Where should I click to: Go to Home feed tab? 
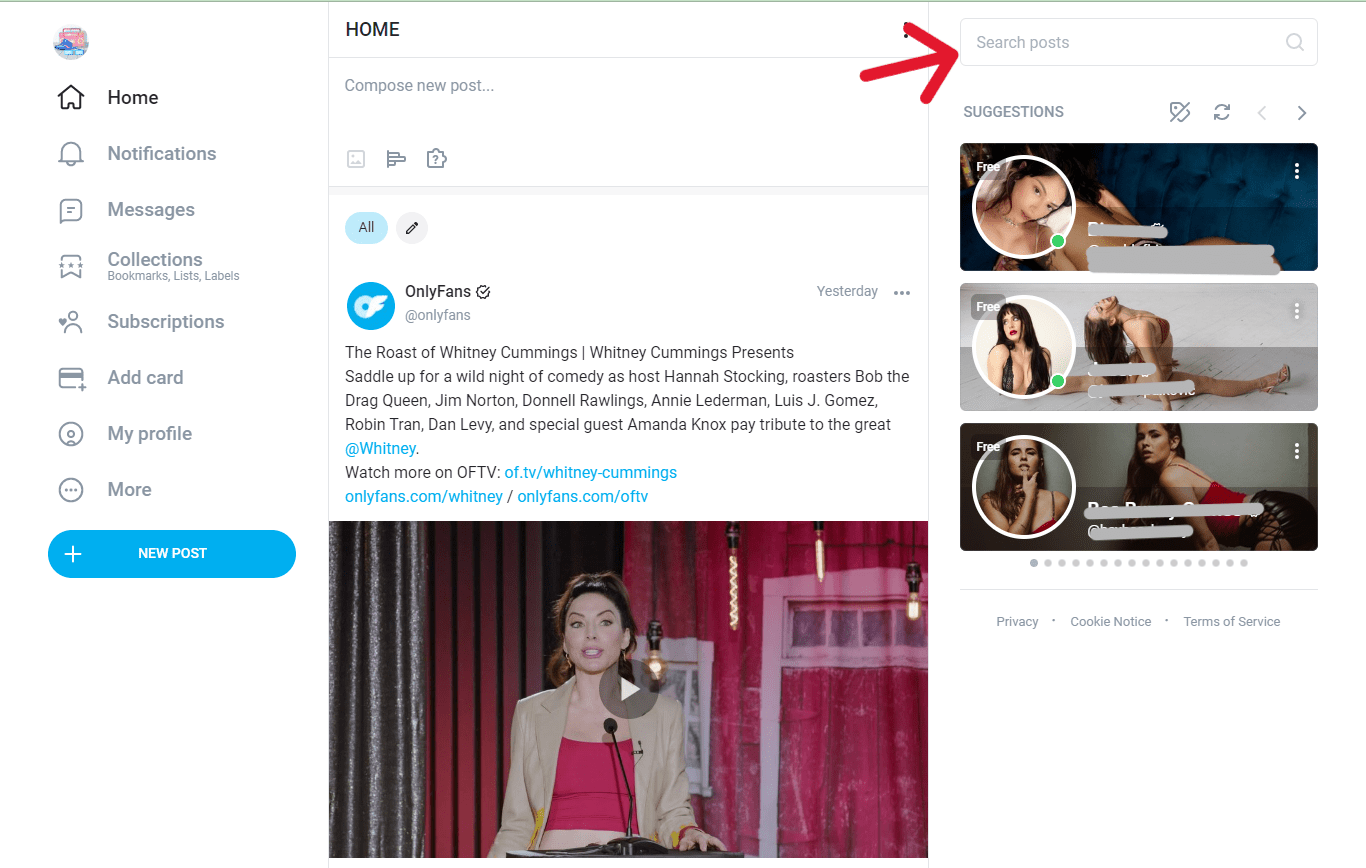132,97
